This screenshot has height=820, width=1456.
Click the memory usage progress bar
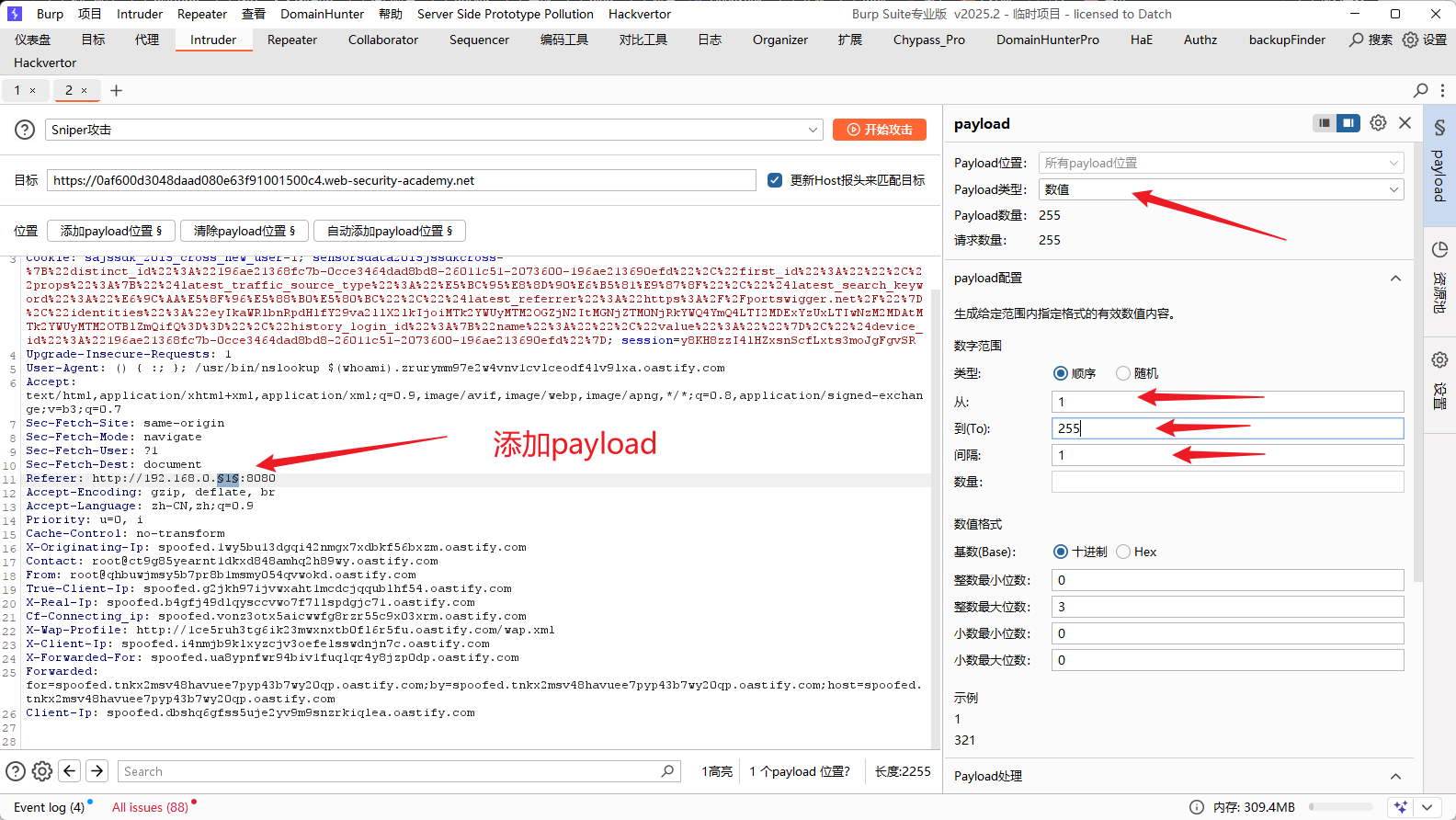coord(1340,807)
